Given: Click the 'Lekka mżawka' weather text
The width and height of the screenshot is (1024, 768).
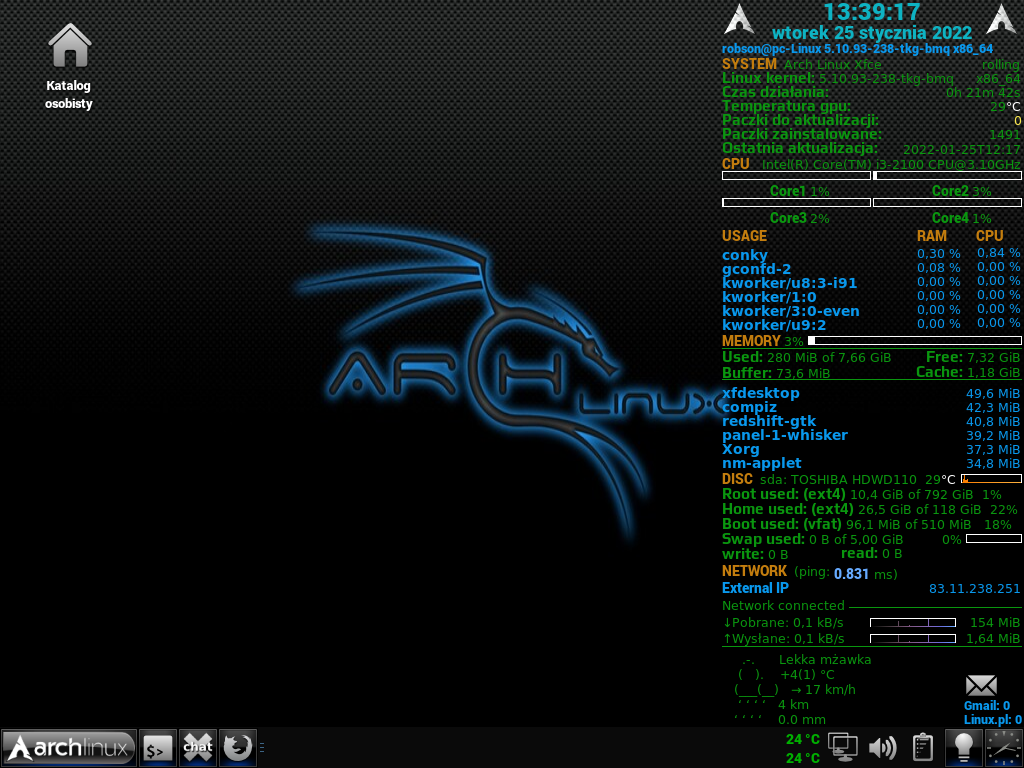Looking at the screenshot, I should point(825,660).
